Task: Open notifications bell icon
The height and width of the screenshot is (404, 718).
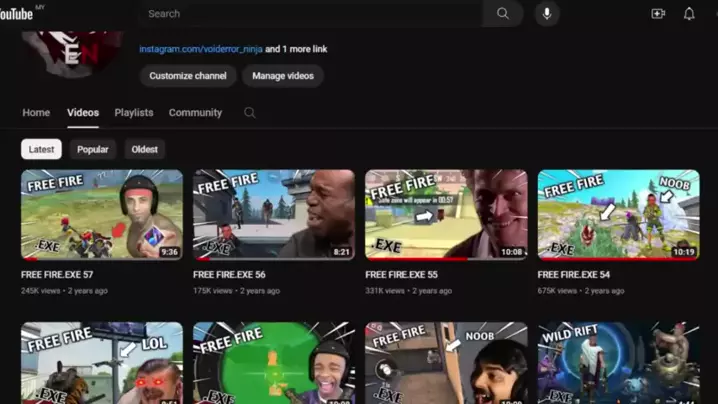Action: [689, 14]
